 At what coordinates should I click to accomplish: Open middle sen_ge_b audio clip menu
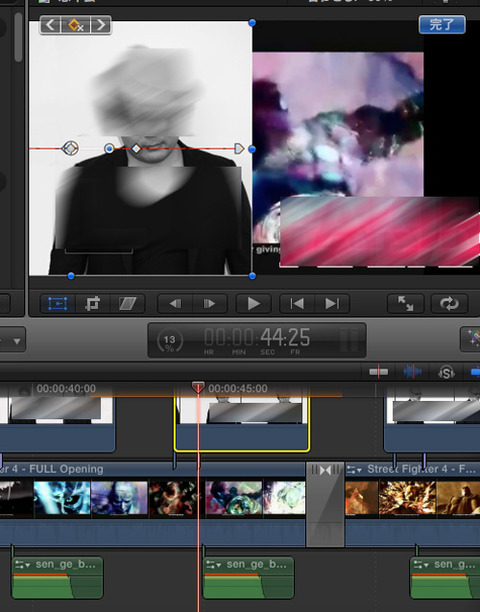pyautogui.click(x=214, y=565)
